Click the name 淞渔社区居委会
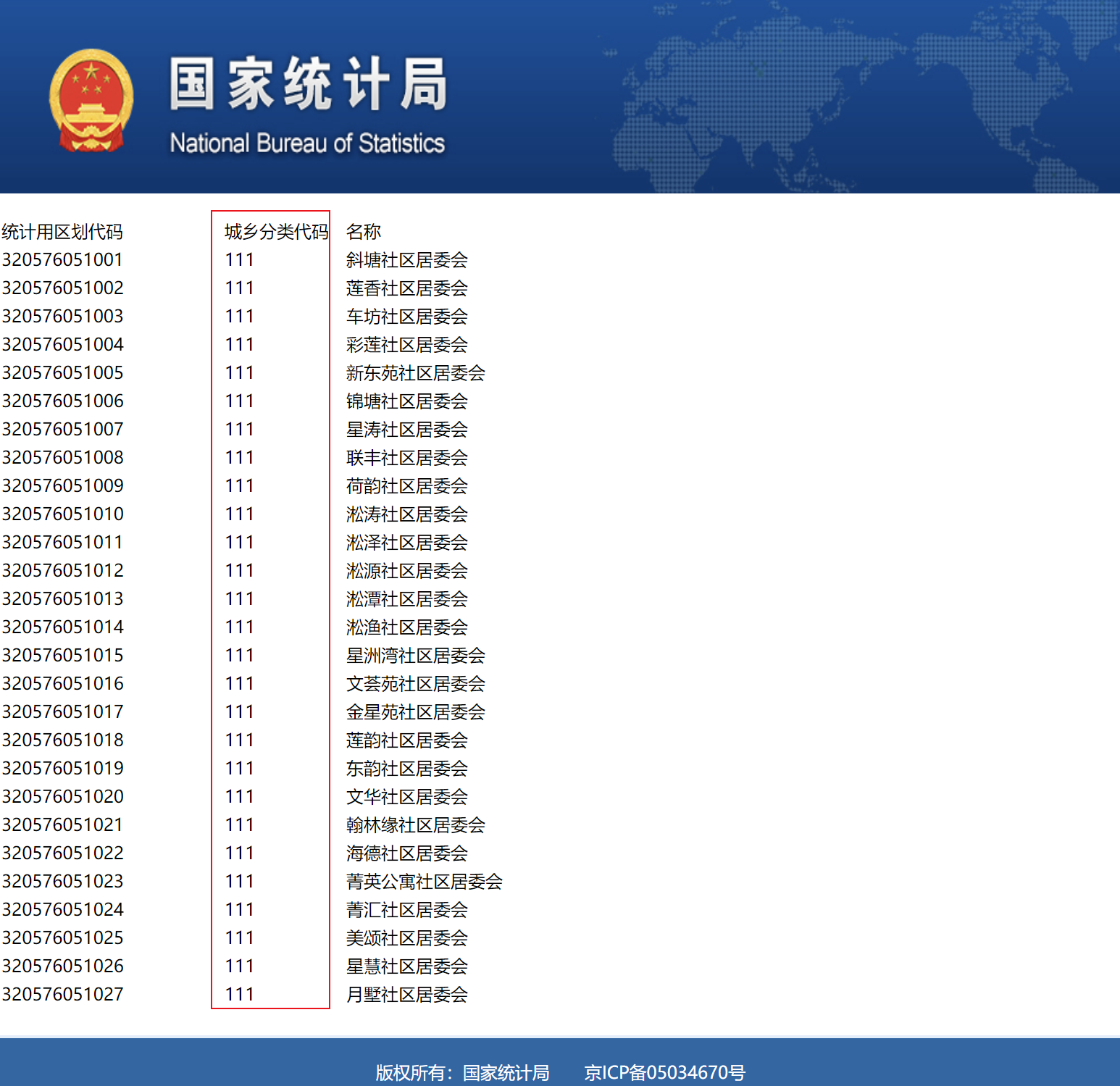The width and height of the screenshot is (1120, 1086). coord(407,627)
